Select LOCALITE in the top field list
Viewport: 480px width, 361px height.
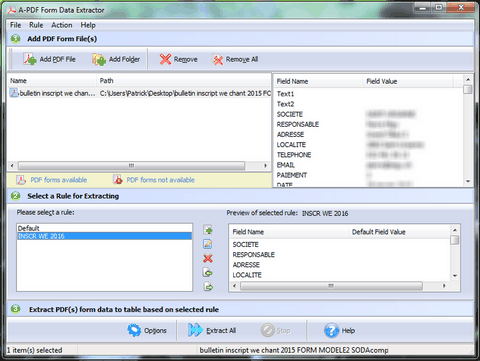(x=368, y=145)
